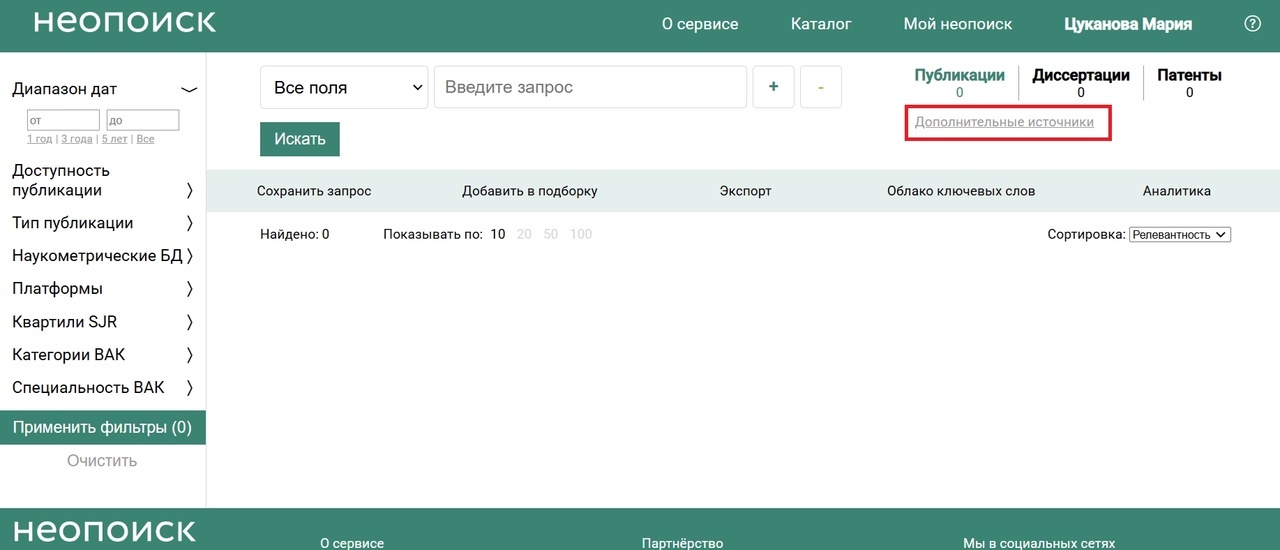Click Очистить to reset filters

(x=102, y=461)
